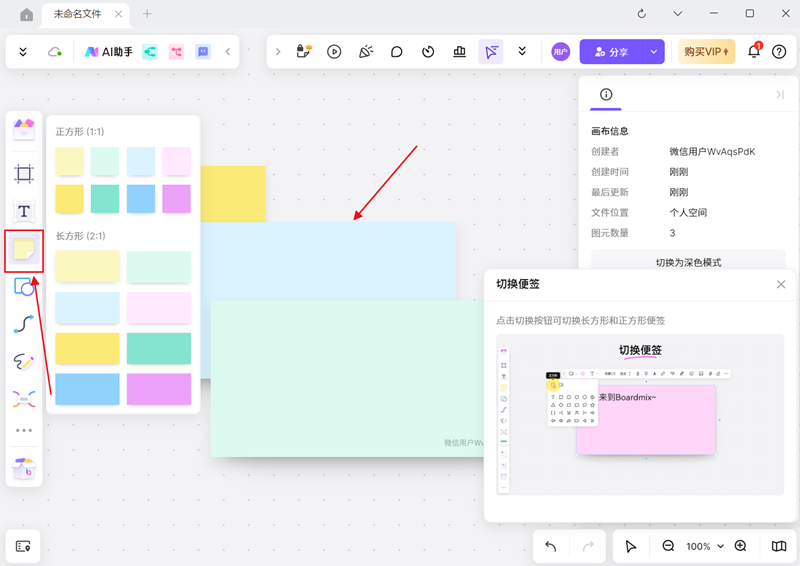This screenshot has height=566, width=800.
Task: Zoom out with minus magnifier
Action: coord(668,546)
